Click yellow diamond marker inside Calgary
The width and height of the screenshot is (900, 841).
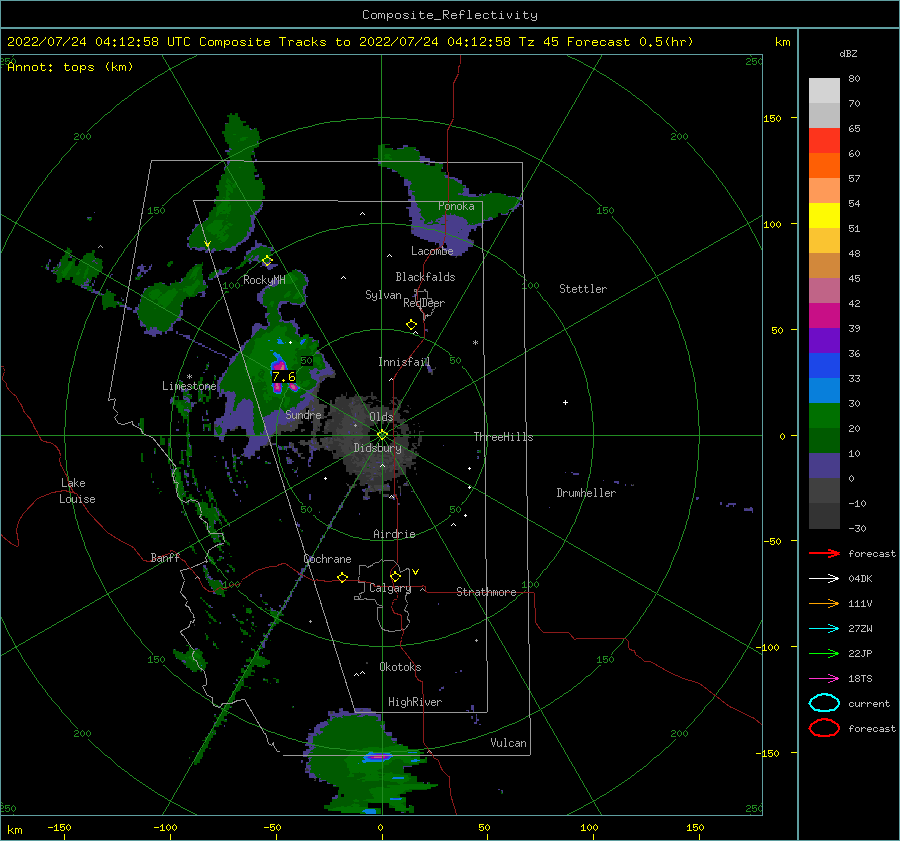click(395, 576)
